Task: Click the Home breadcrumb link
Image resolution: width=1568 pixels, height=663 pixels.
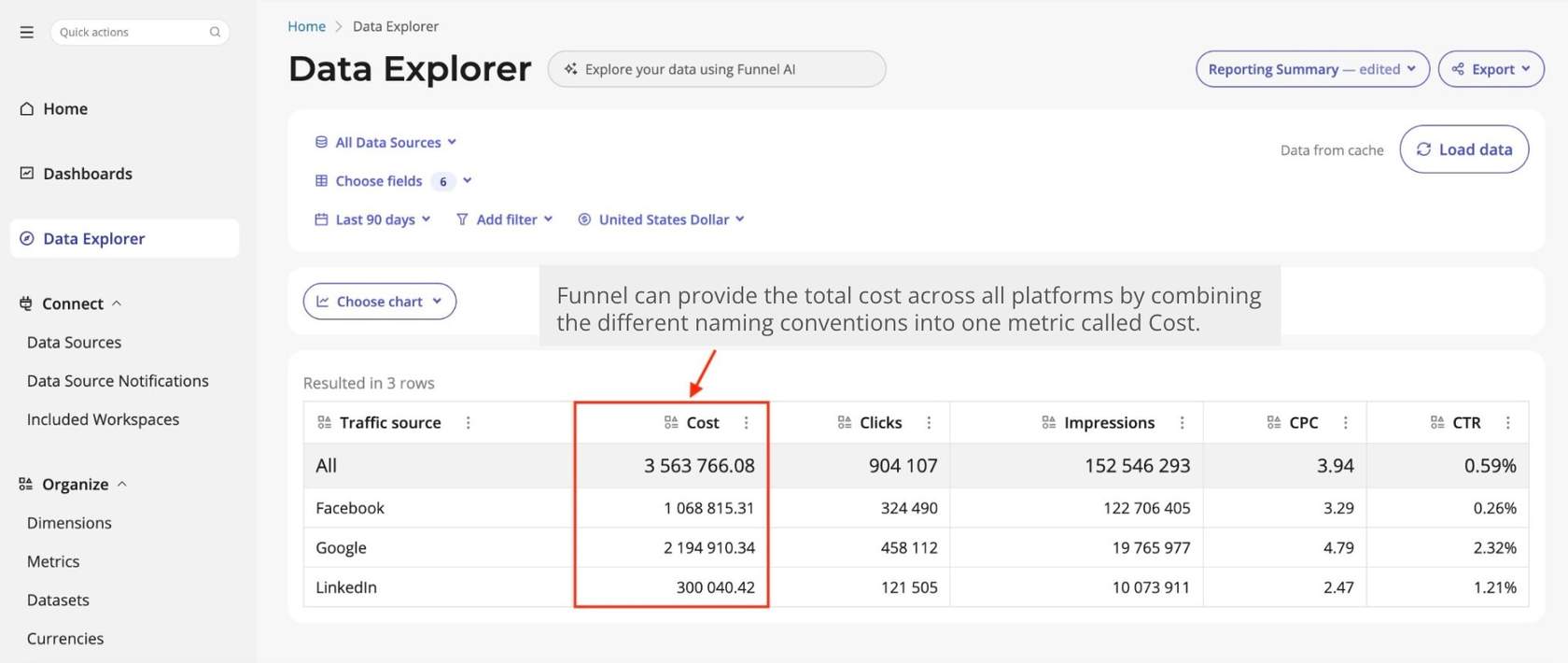Action: (306, 26)
